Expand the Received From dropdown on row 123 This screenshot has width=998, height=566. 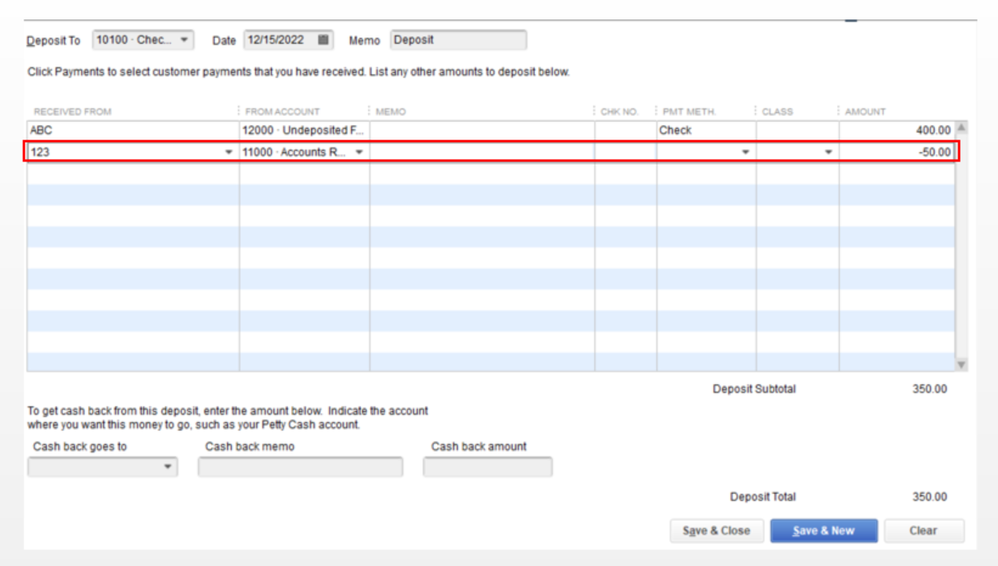[x=228, y=152]
